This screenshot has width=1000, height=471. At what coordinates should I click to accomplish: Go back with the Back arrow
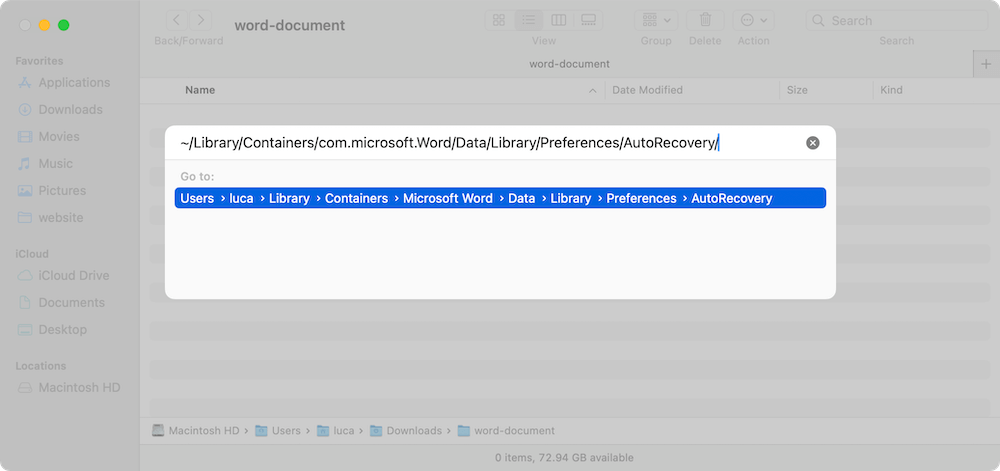click(177, 20)
